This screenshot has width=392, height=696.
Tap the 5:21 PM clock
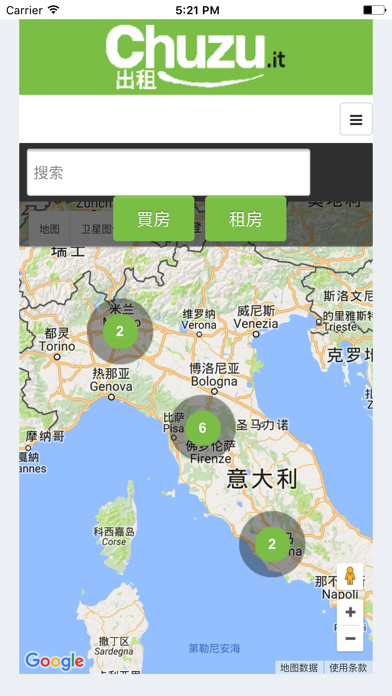coord(198,10)
